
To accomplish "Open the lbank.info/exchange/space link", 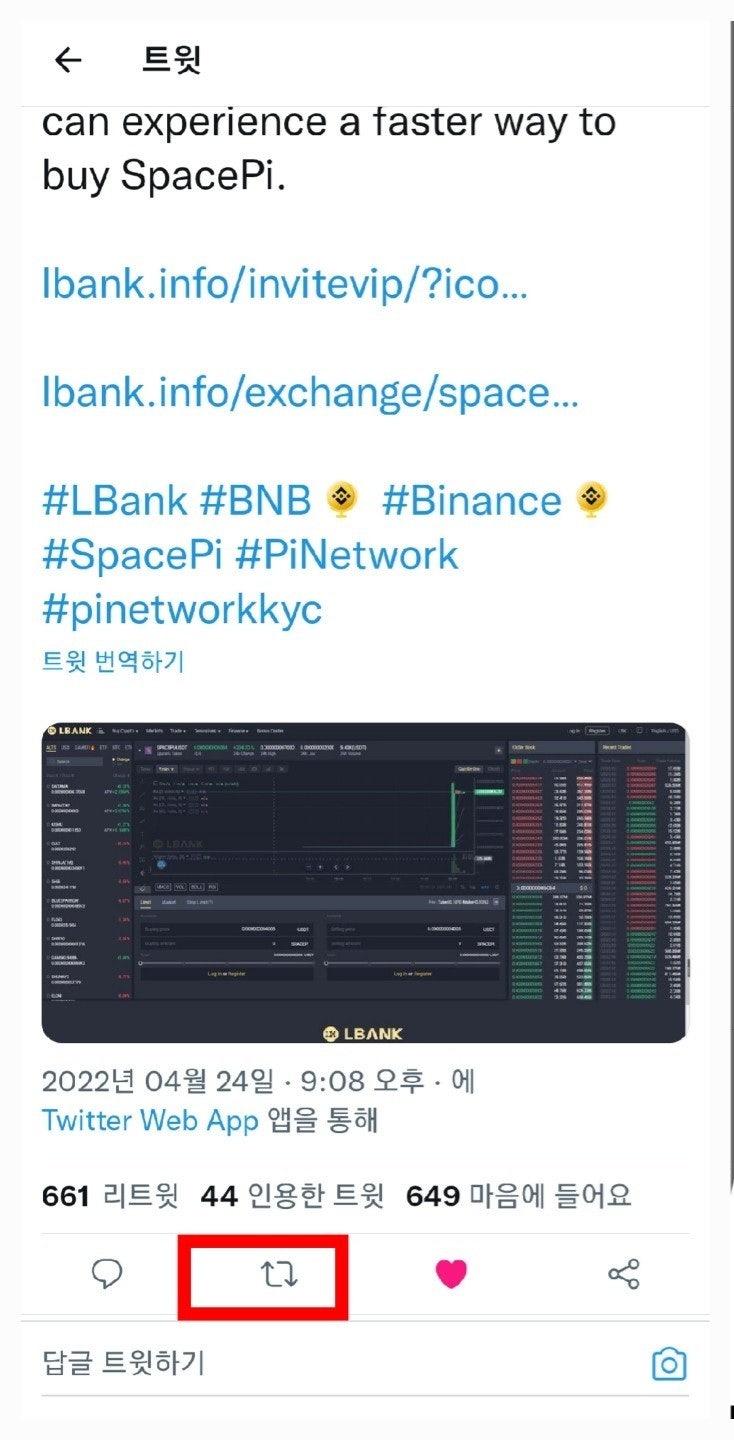I will [310, 392].
